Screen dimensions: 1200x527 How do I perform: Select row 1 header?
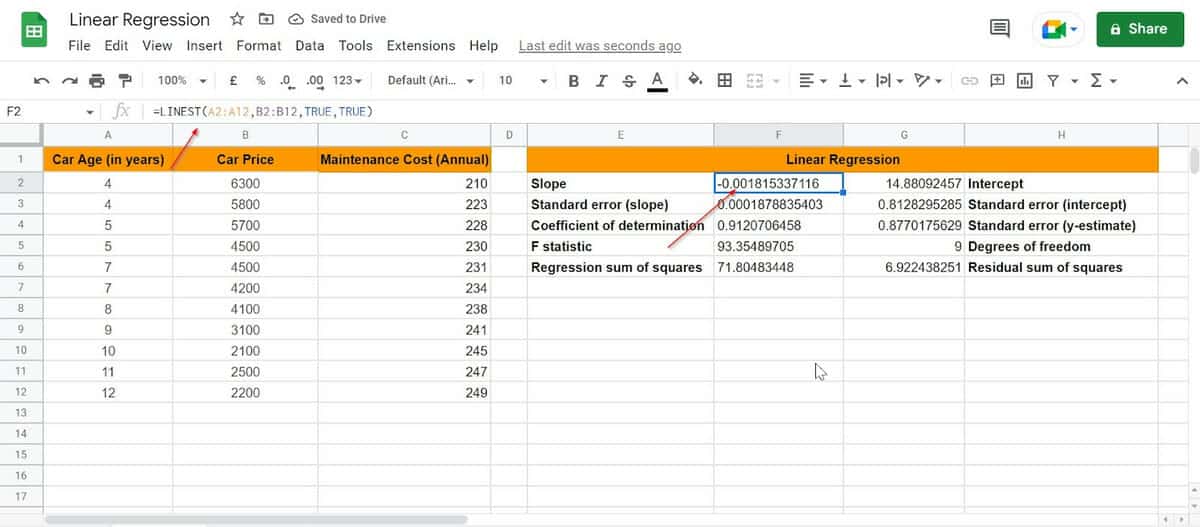(x=20, y=159)
